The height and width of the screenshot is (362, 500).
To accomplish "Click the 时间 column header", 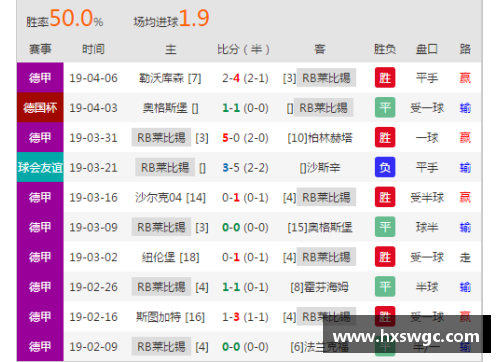I will point(93,49).
